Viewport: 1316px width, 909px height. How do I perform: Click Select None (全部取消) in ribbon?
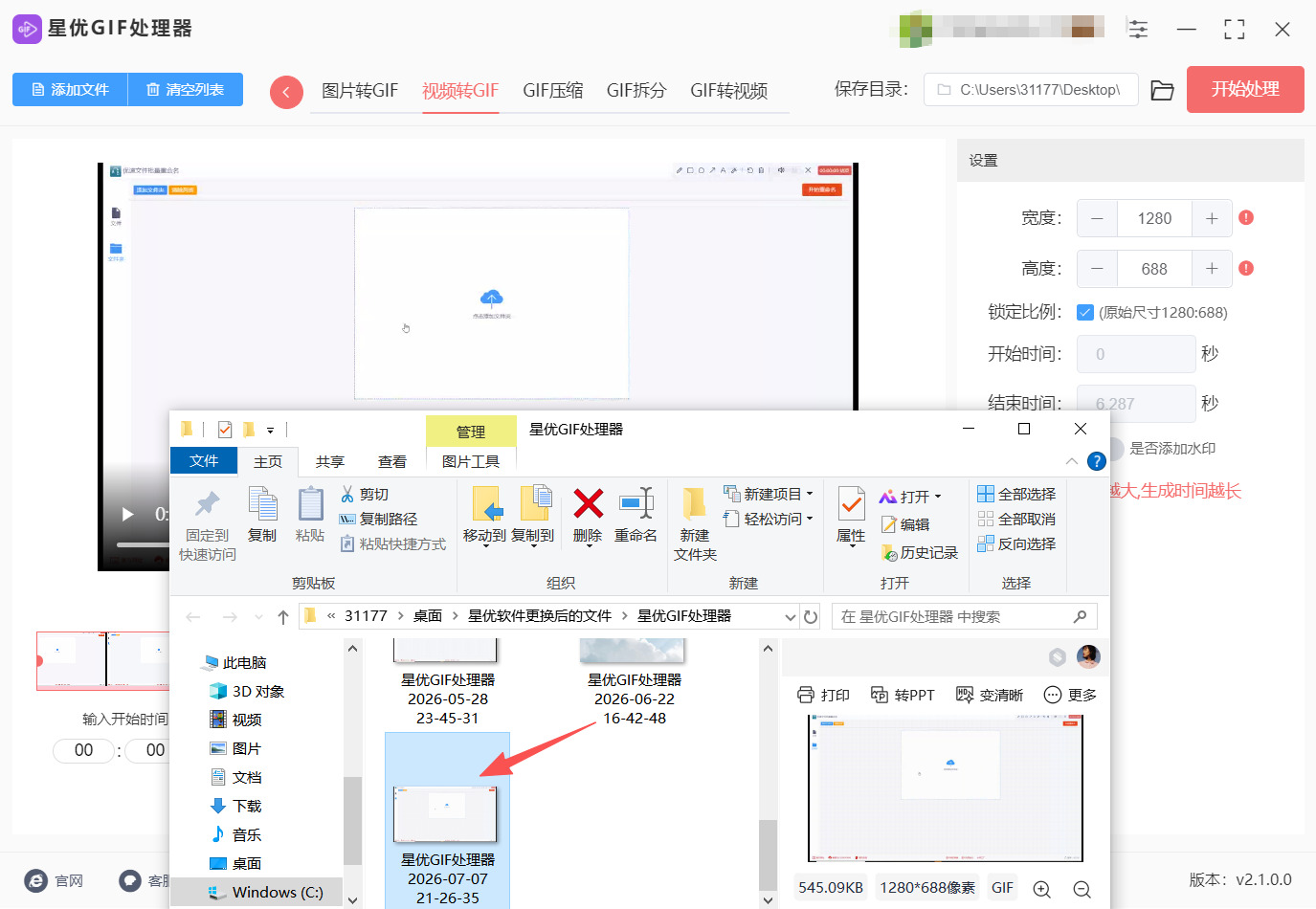1016,519
